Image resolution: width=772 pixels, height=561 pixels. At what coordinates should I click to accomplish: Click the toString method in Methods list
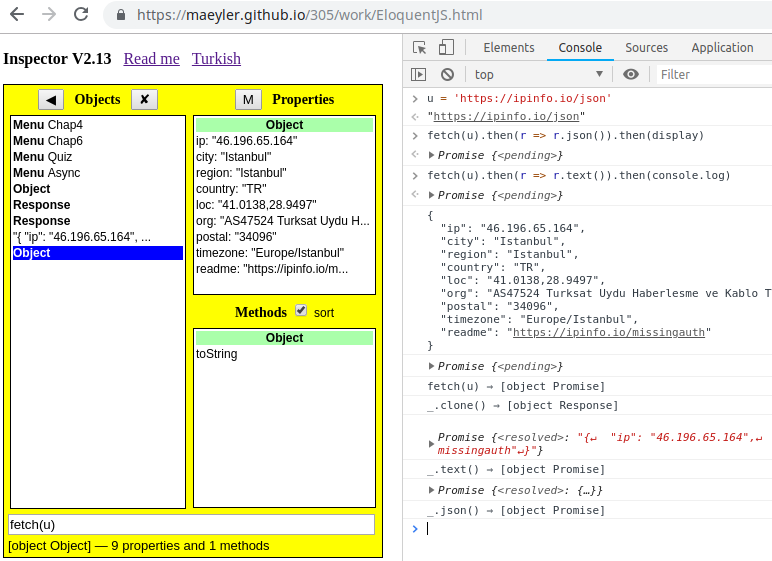point(284,354)
